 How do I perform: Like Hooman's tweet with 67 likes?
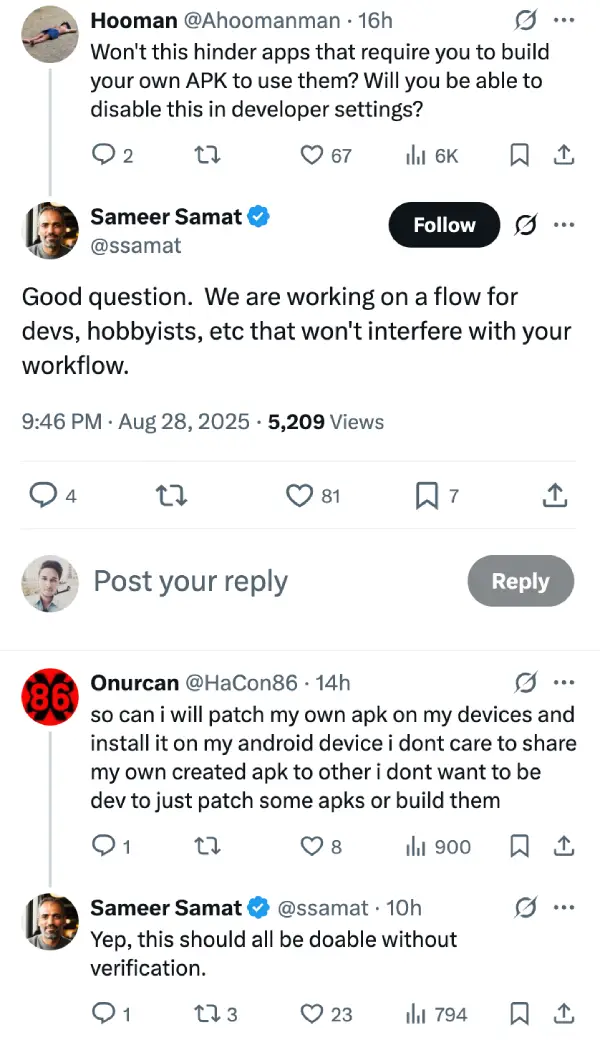coord(326,155)
